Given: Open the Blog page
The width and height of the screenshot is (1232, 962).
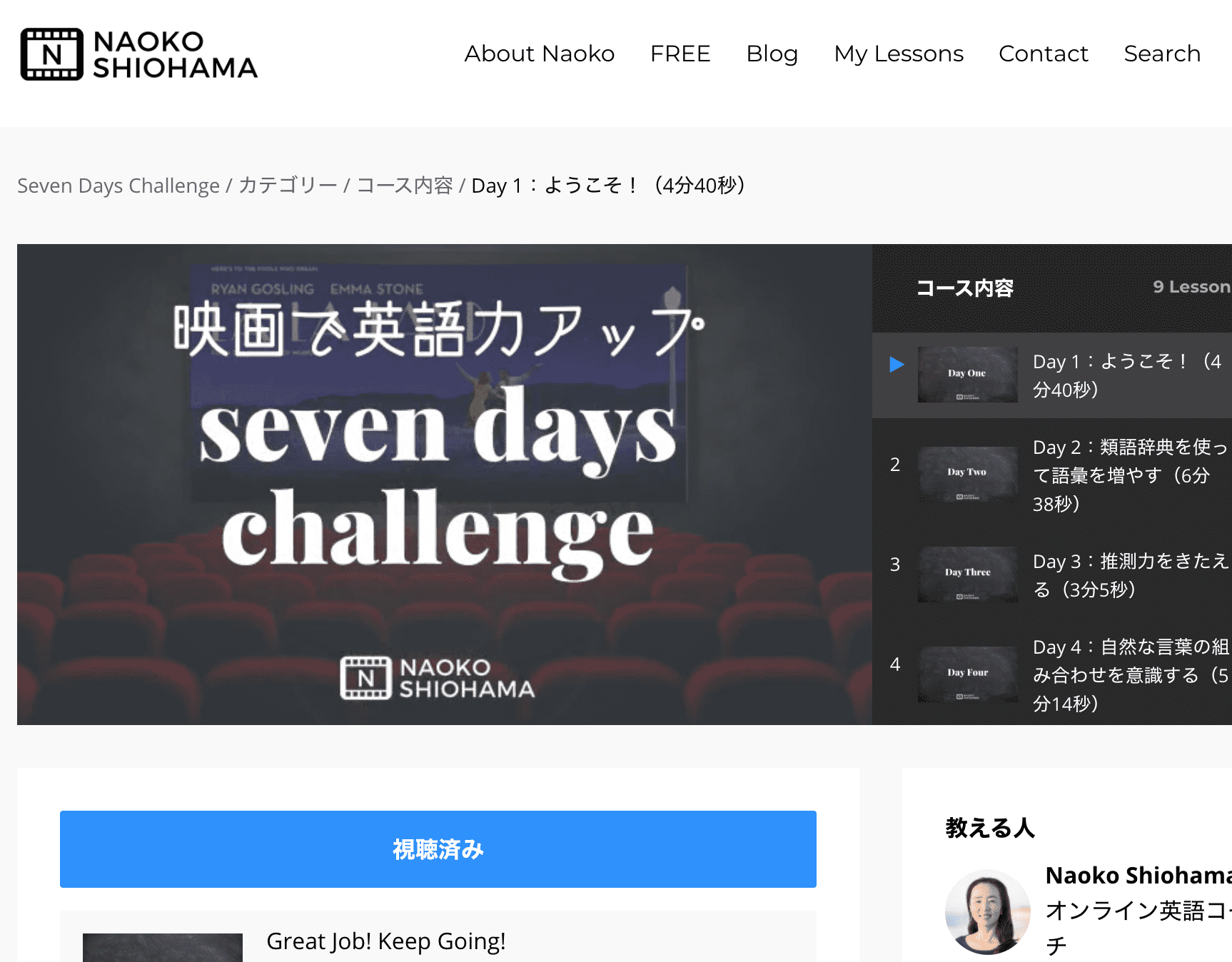Looking at the screenshot, I should tap(772, 54).
